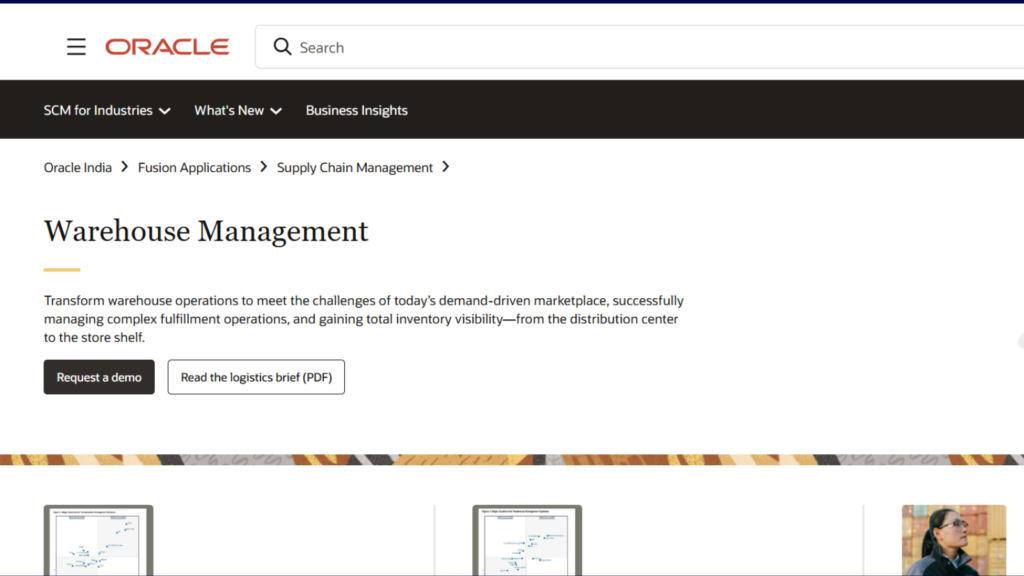Open Fusion Applications breadcrumb link
Viewport: 1024px width, 576px height.
[x=194, y=168]
